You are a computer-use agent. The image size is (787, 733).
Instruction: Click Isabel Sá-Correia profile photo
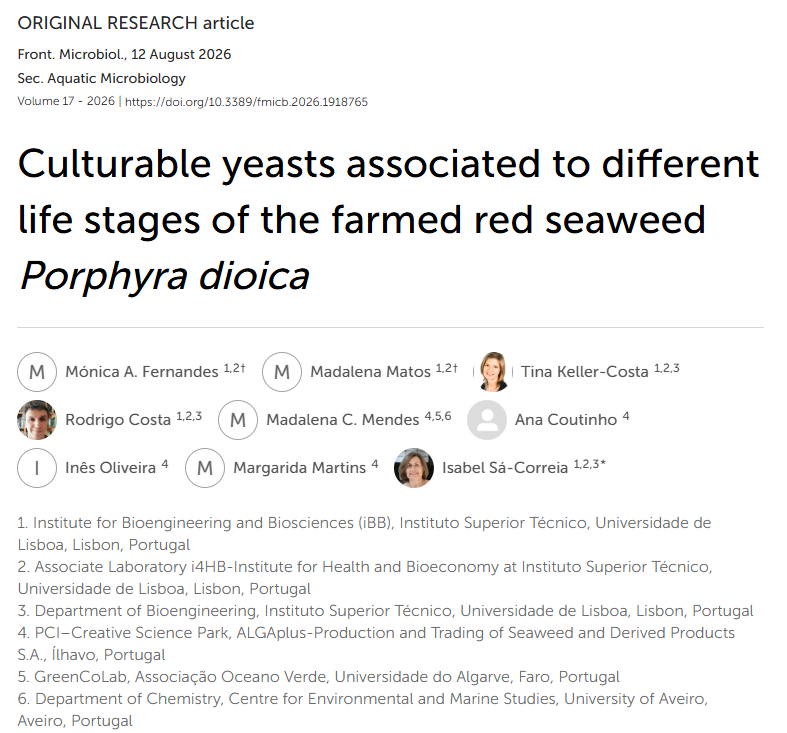pos(414,468)
